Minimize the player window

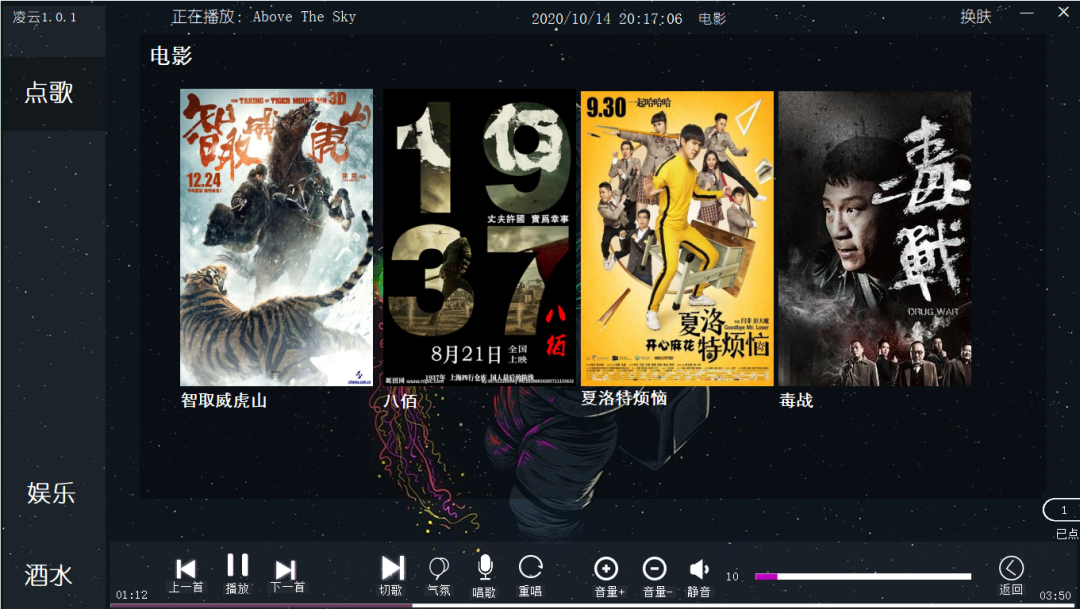pyautogui.click(x=1027, y=13)
